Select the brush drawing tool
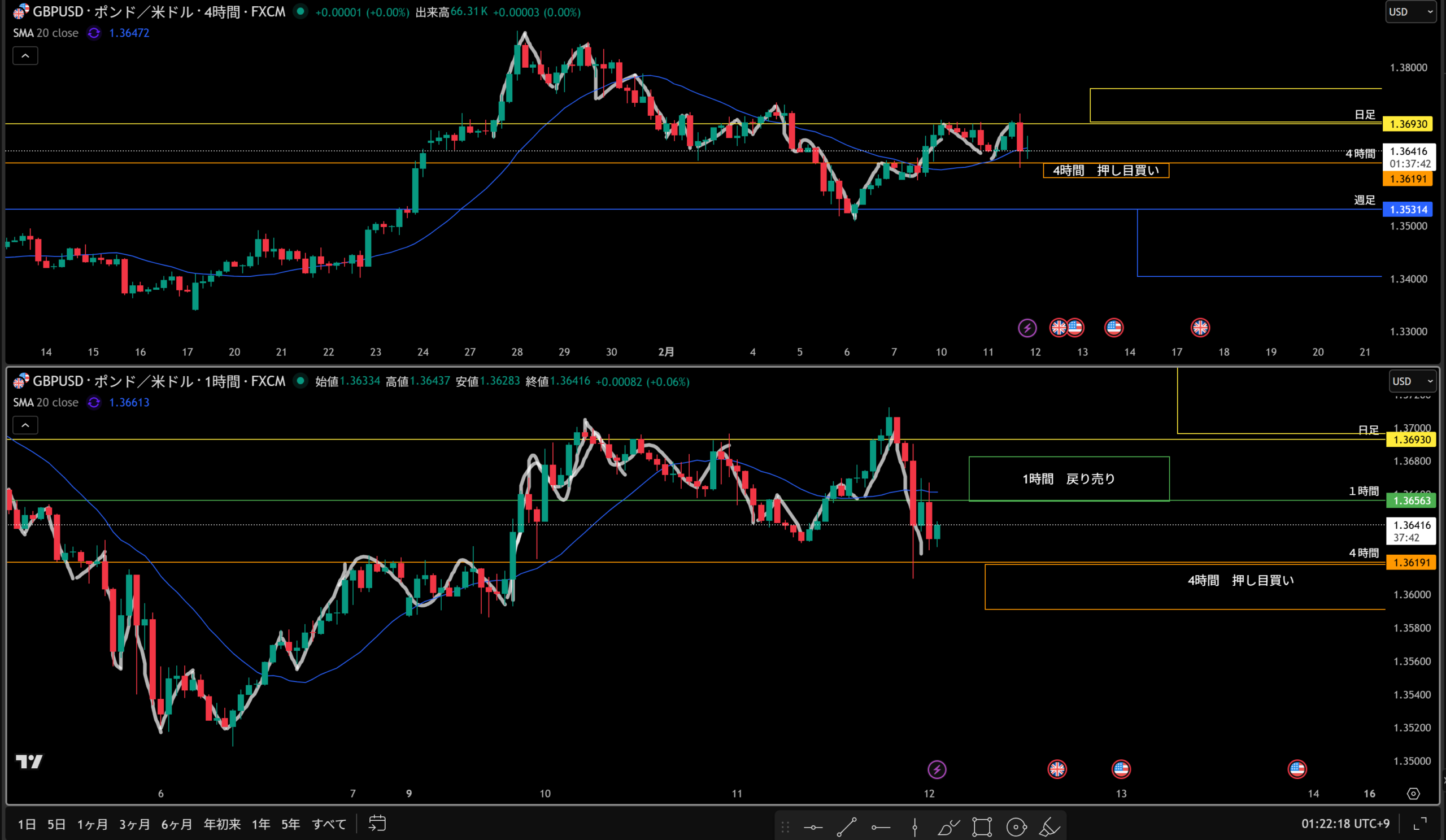Image resolution: width=1446 pixels, height=840 pixels. (948, 827)
